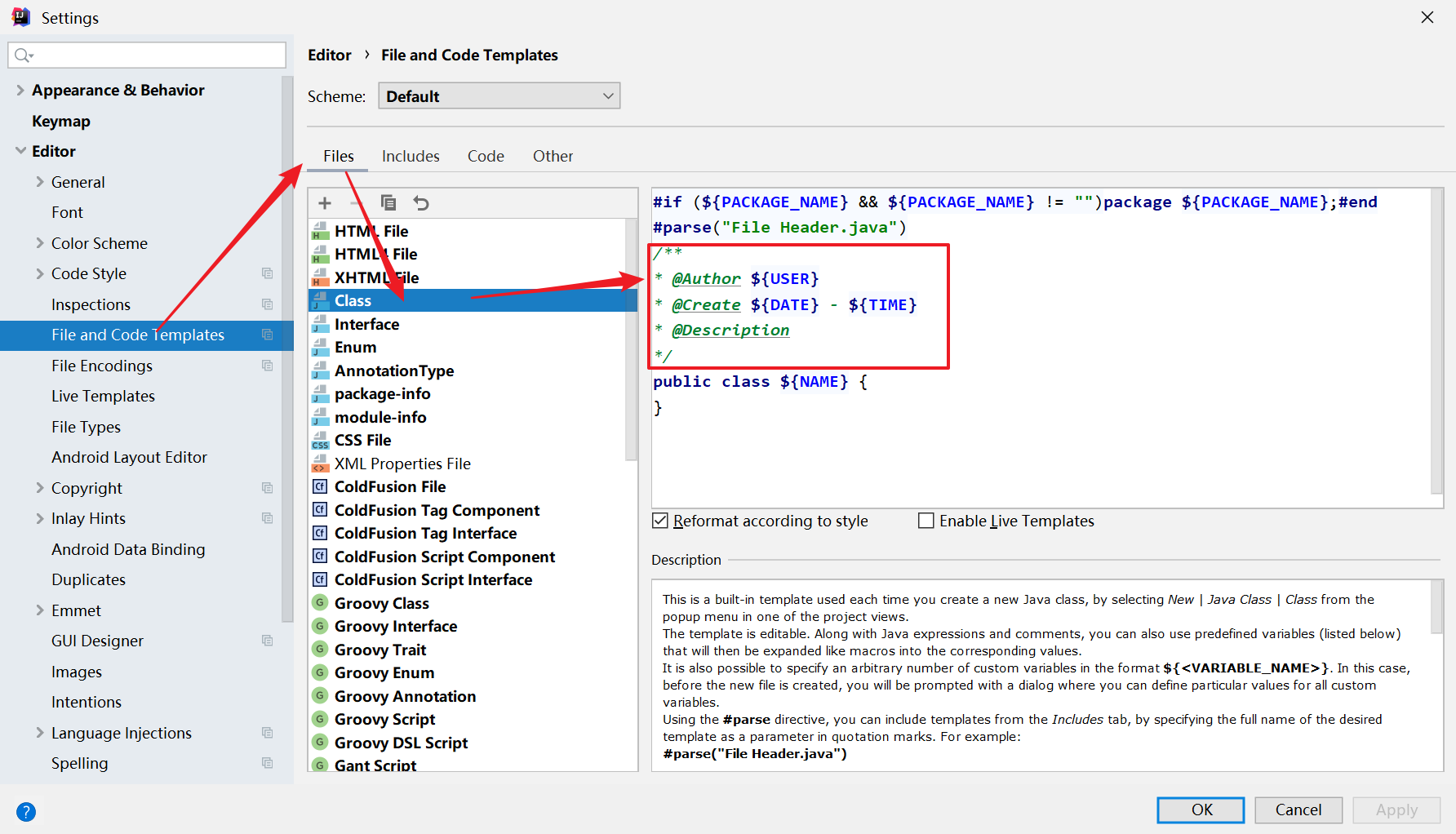The height and width of the screenshot is (834, 1456).
Task: Switch to the Code tab
Action: pos(486,156)
